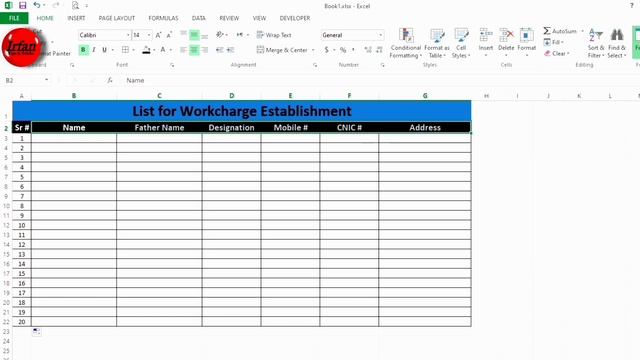Open Number dialog launcher
640x360 pixels.
(x=382, y=65)
